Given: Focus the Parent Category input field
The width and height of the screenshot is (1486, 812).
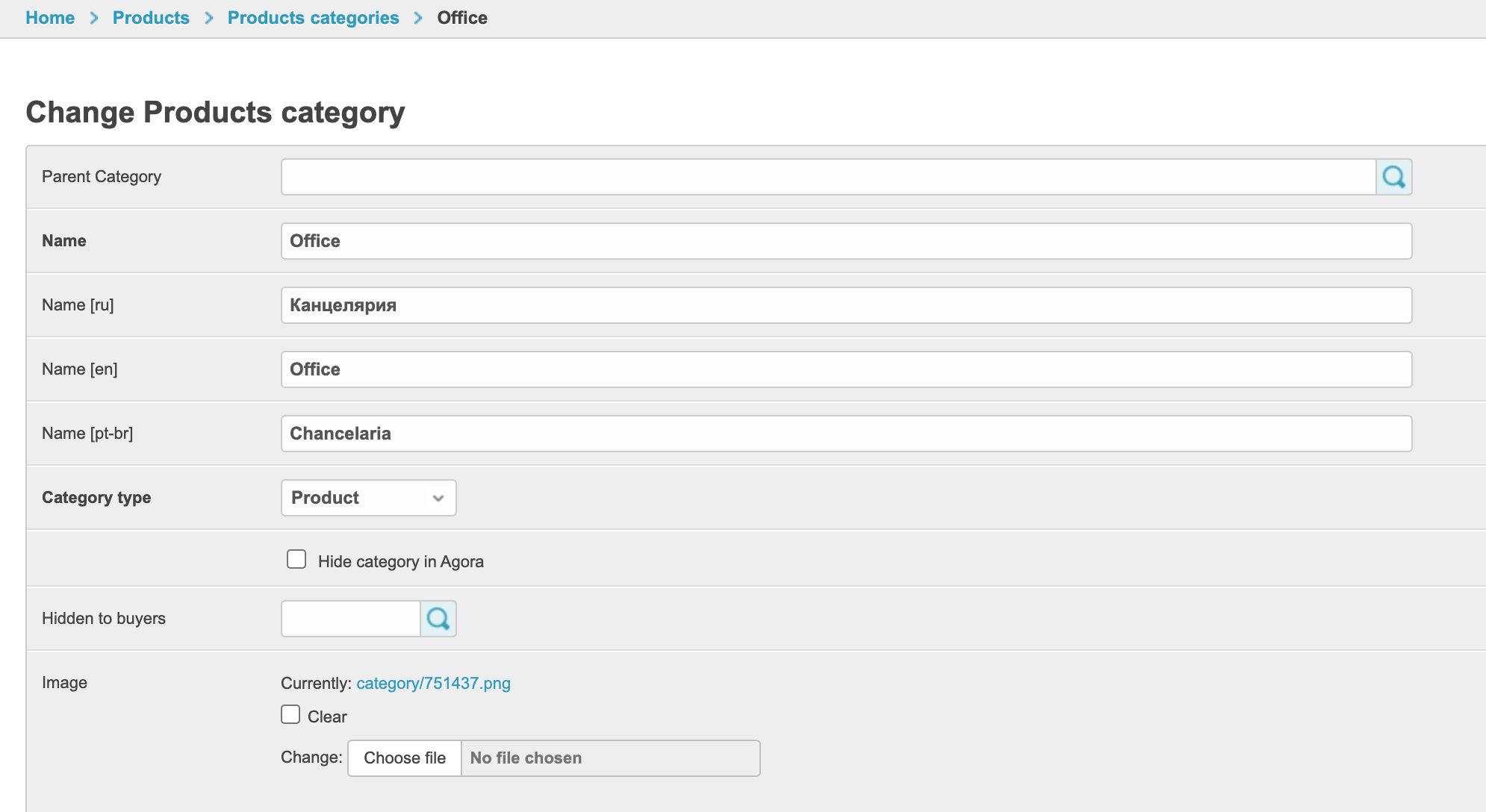Looking at the screenshot, I should pyautogui.click(x=827, y=177).
